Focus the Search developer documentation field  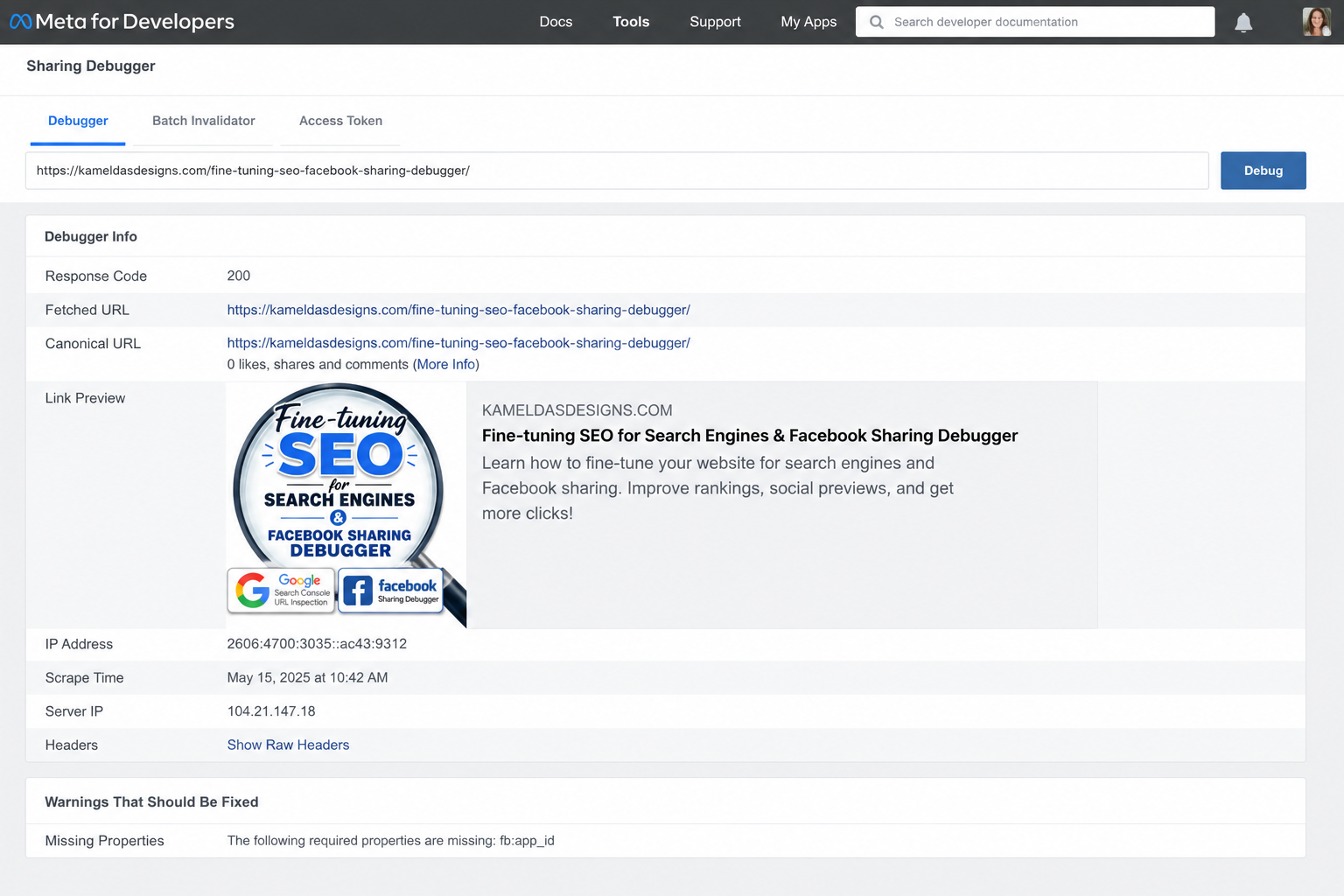1035,22
